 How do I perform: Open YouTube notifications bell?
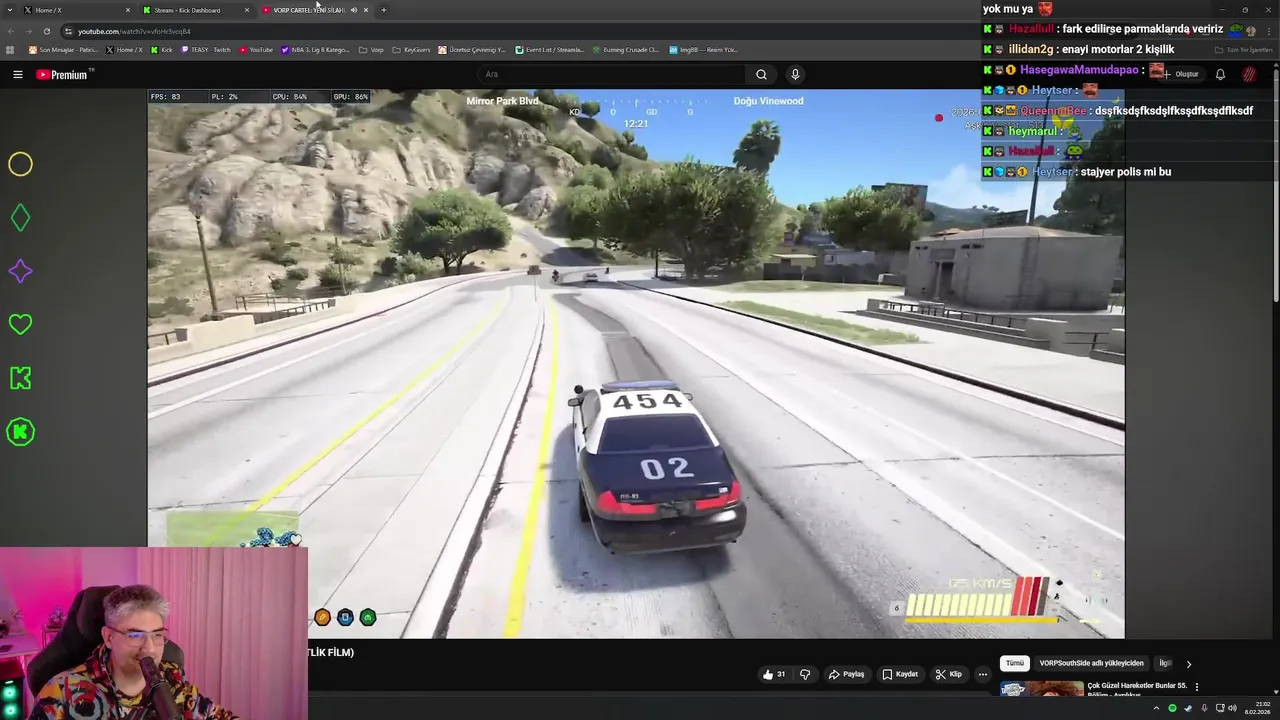click(1220, 74)
